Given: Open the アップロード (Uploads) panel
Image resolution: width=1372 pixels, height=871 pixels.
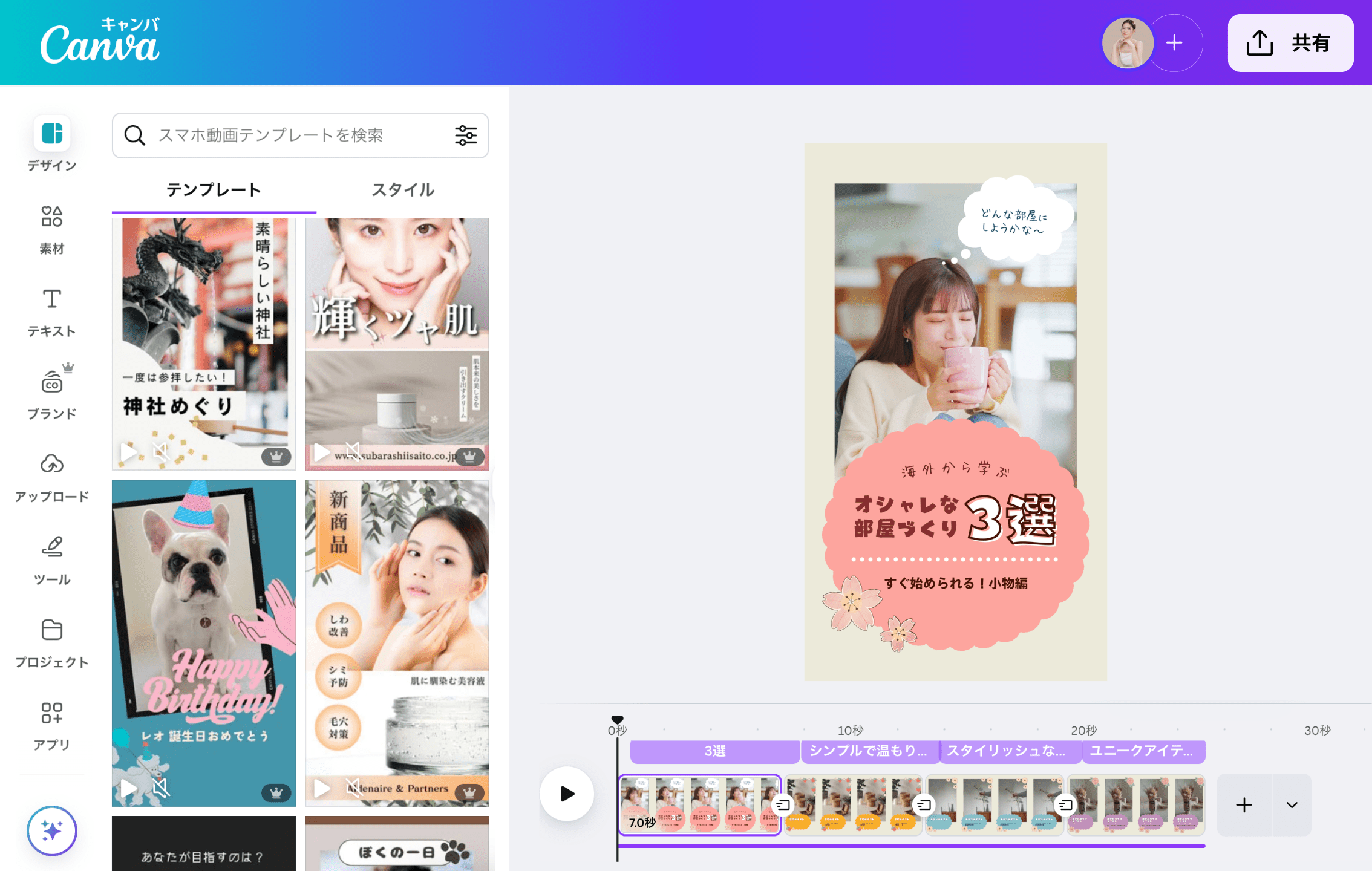Looking at the screenshot, I should (x=51, y=475).
